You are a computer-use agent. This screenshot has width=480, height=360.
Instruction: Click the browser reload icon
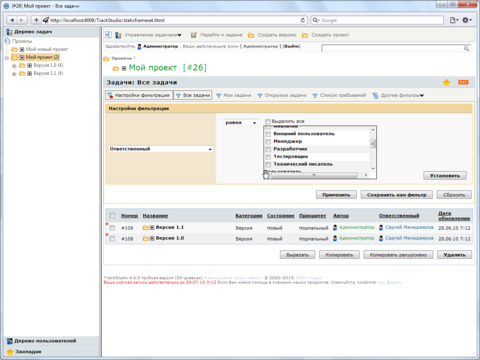[x=303, y=20]
